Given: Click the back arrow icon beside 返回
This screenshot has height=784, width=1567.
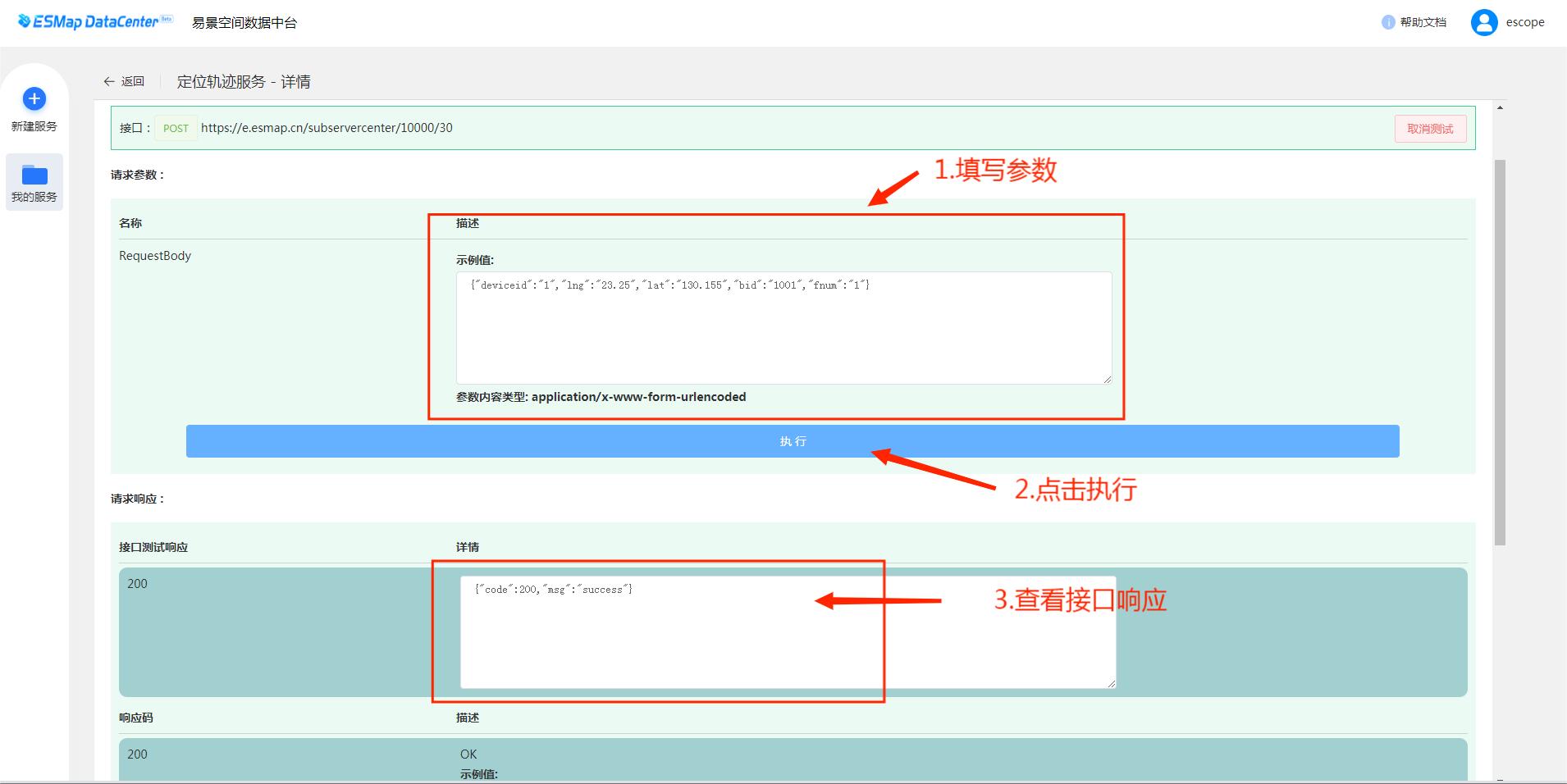Looking at the screenshot, I should point(109,81).
